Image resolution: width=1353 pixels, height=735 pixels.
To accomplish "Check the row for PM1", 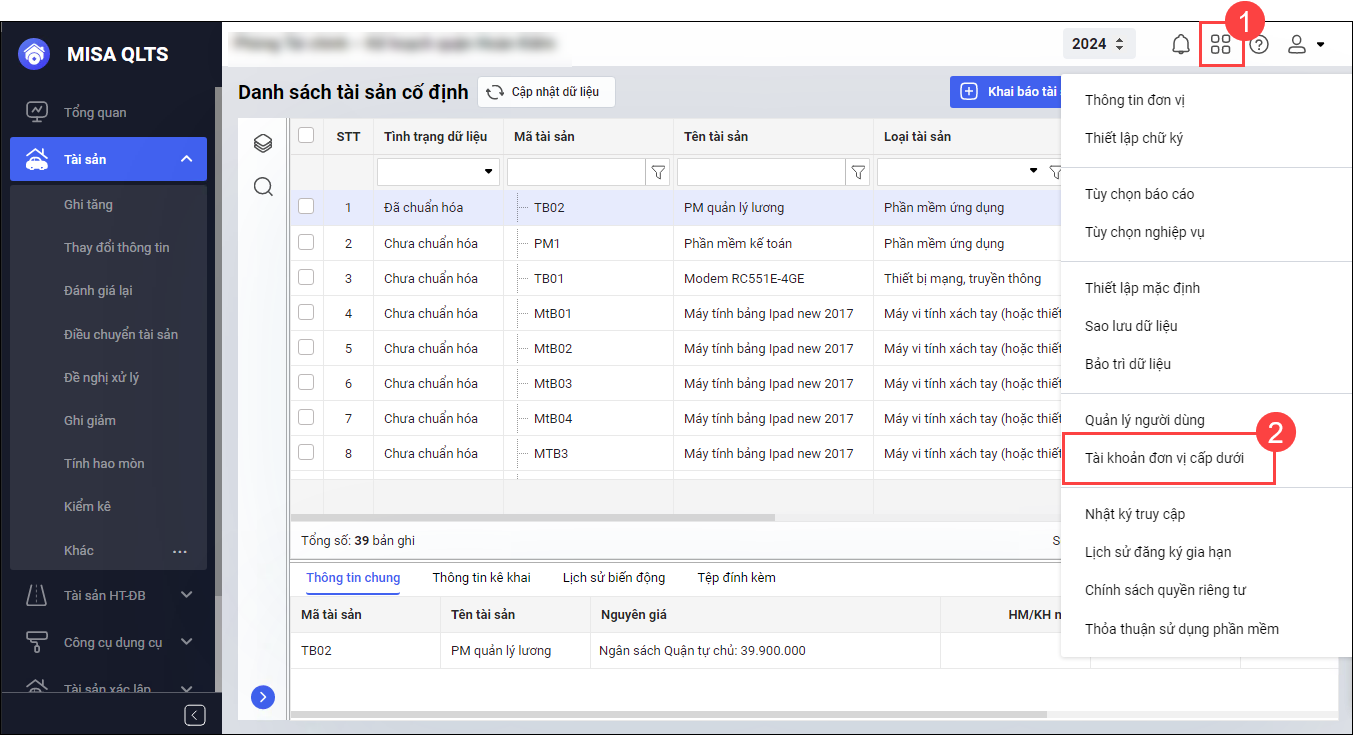I will point(306,242).
